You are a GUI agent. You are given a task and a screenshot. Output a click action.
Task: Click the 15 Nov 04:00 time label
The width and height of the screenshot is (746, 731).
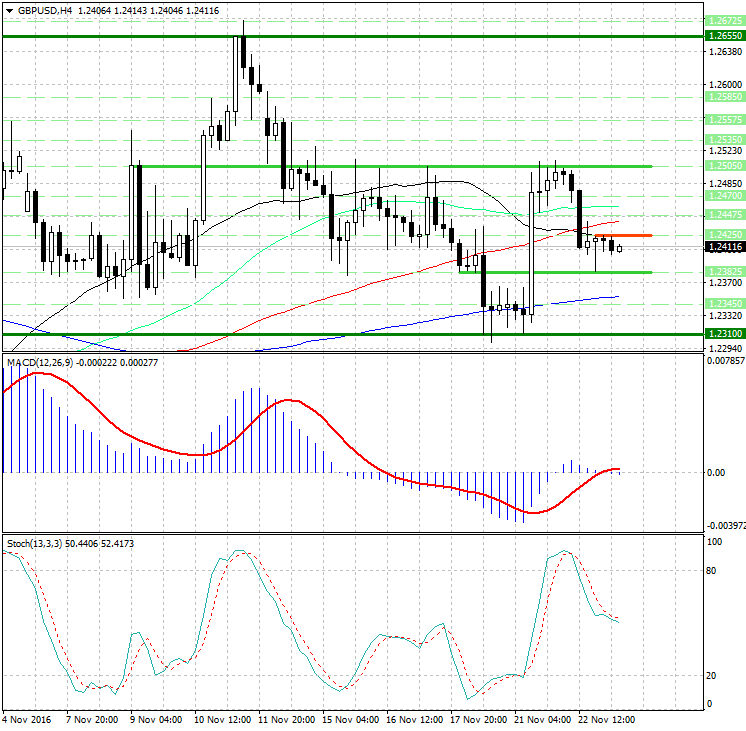(351, 720)
